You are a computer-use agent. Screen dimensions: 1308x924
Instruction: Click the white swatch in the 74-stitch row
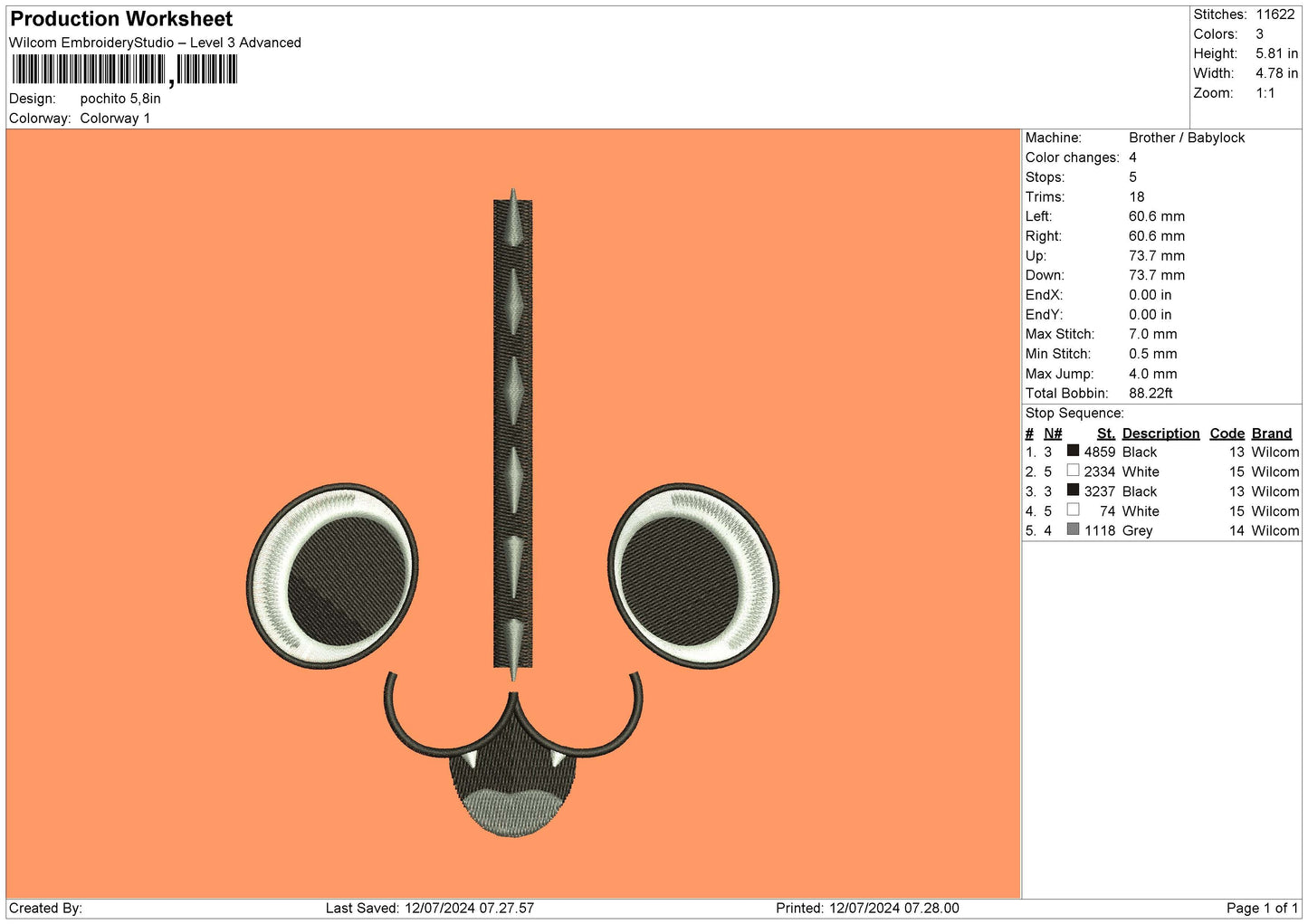1073,510
